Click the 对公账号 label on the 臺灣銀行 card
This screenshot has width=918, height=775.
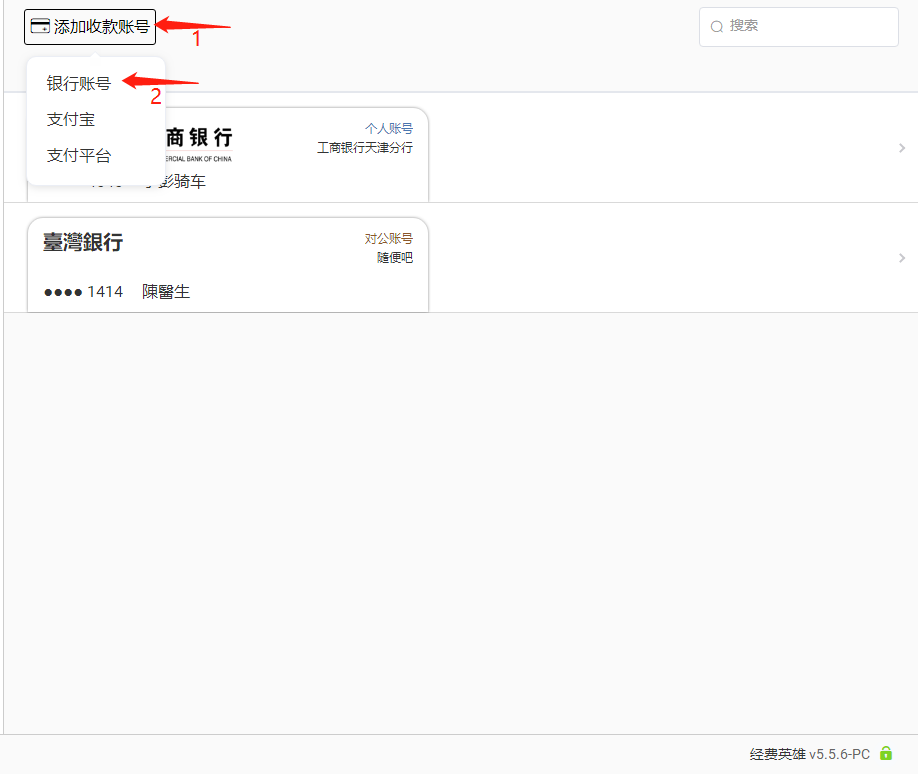(388, 239)
